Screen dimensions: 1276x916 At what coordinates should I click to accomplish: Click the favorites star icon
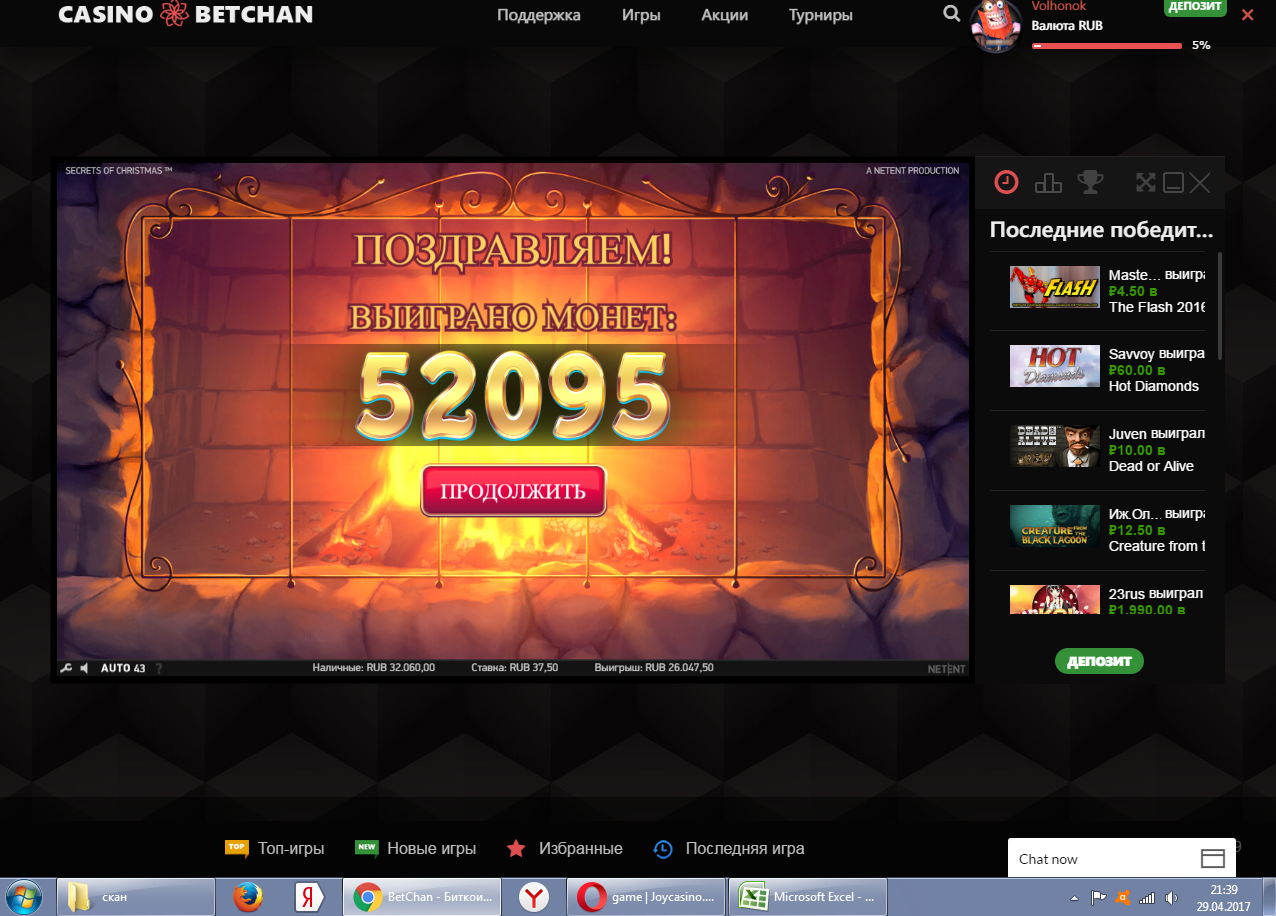click(x=516, y=848)
